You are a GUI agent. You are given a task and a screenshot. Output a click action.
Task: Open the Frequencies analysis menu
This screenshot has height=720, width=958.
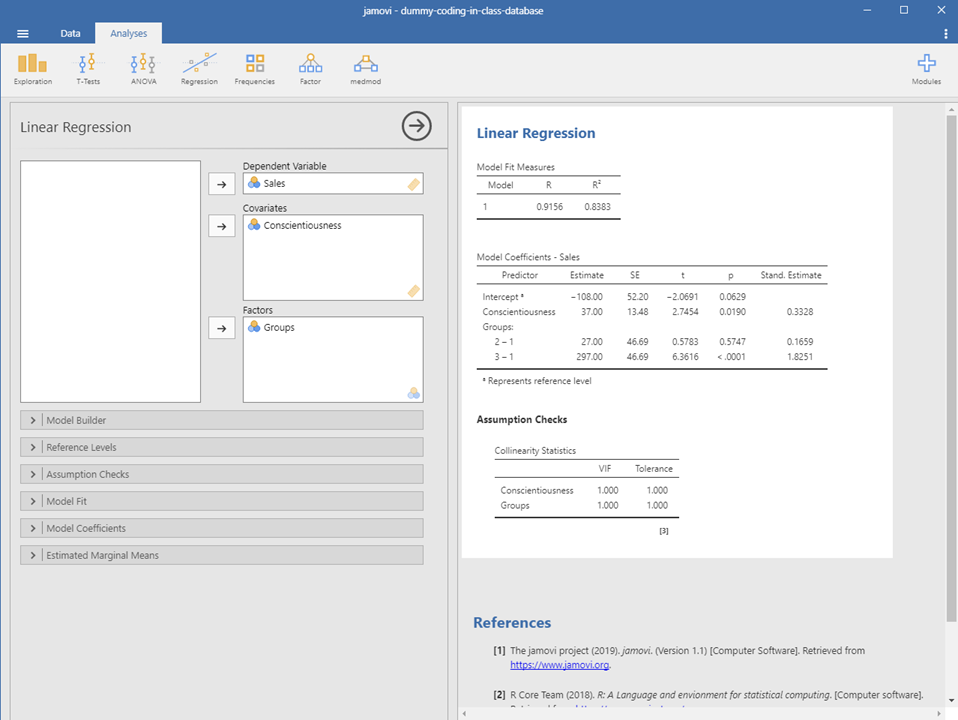point(254,68)
